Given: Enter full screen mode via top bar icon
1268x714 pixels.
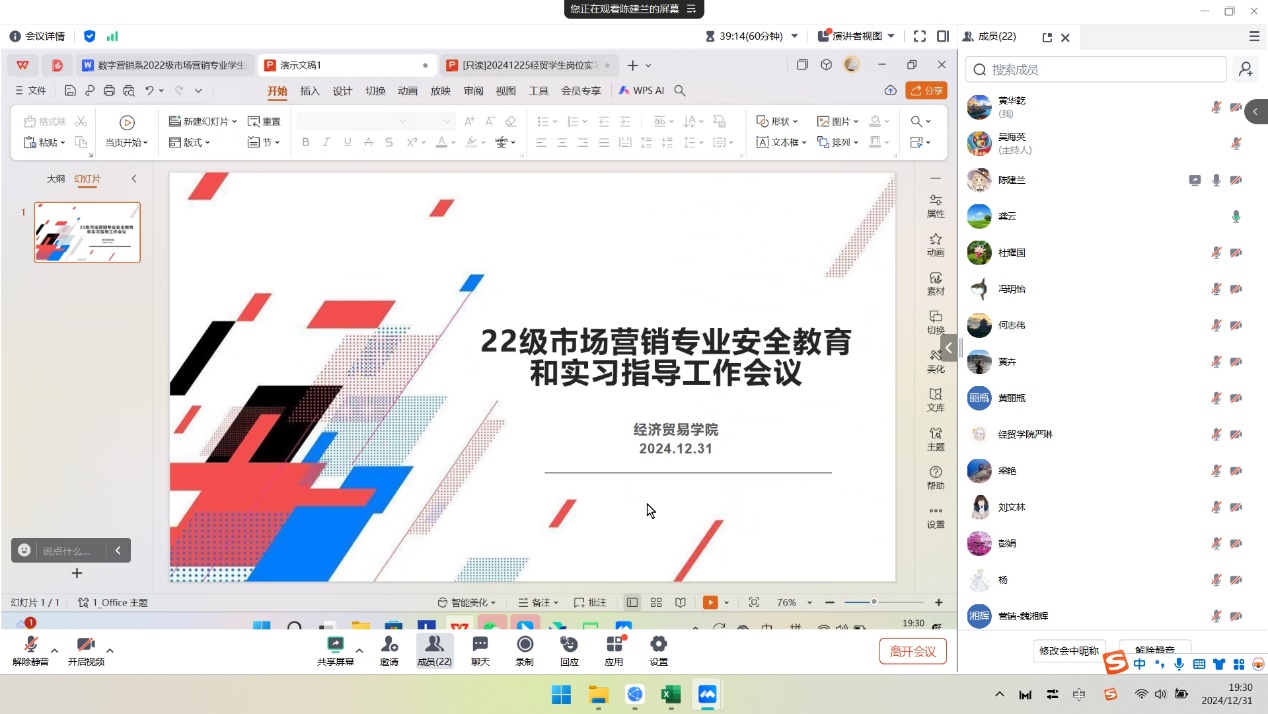Looking at the screenshot, I should click(x=920, y=36).
